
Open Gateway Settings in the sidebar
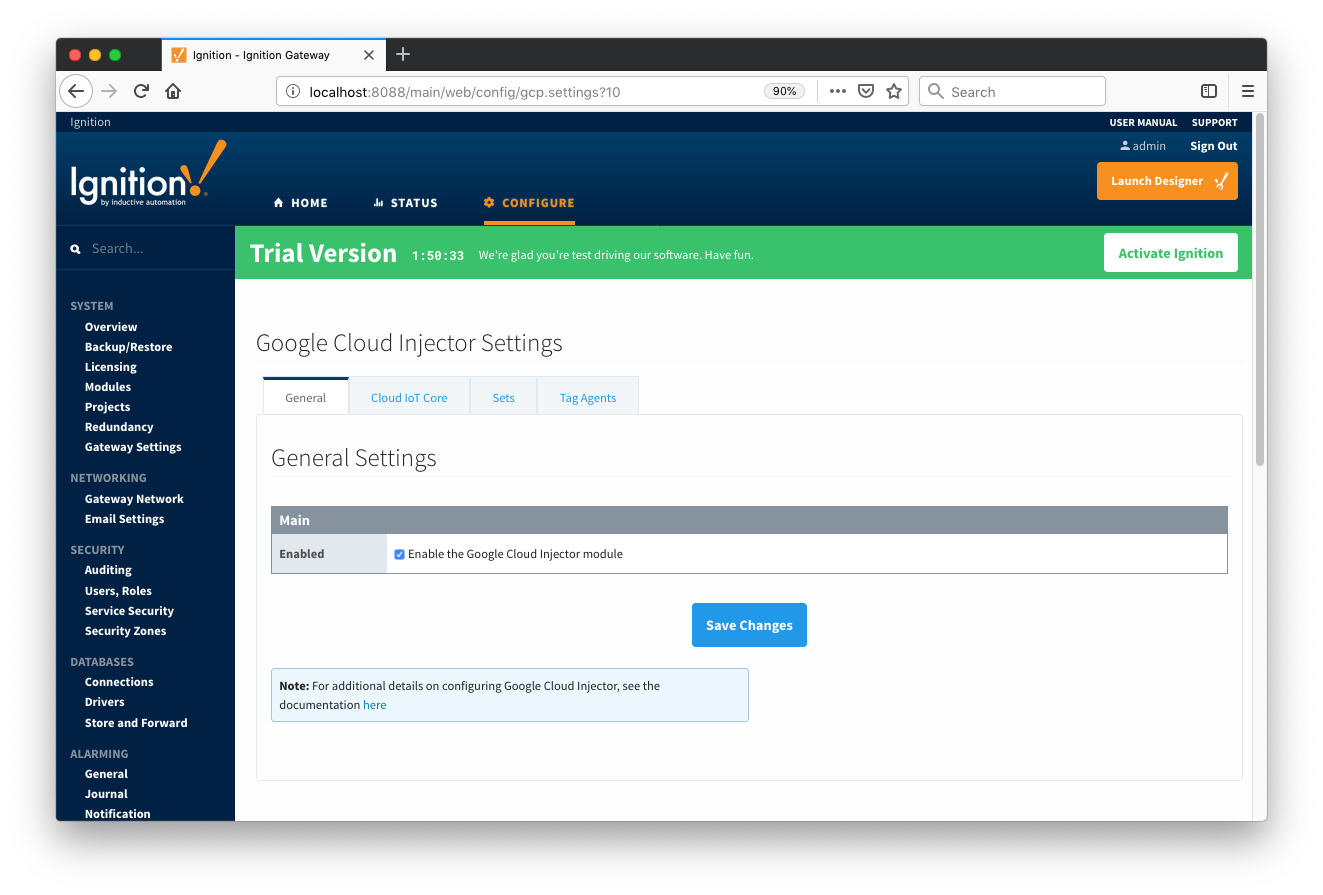(x=133, y=447)
